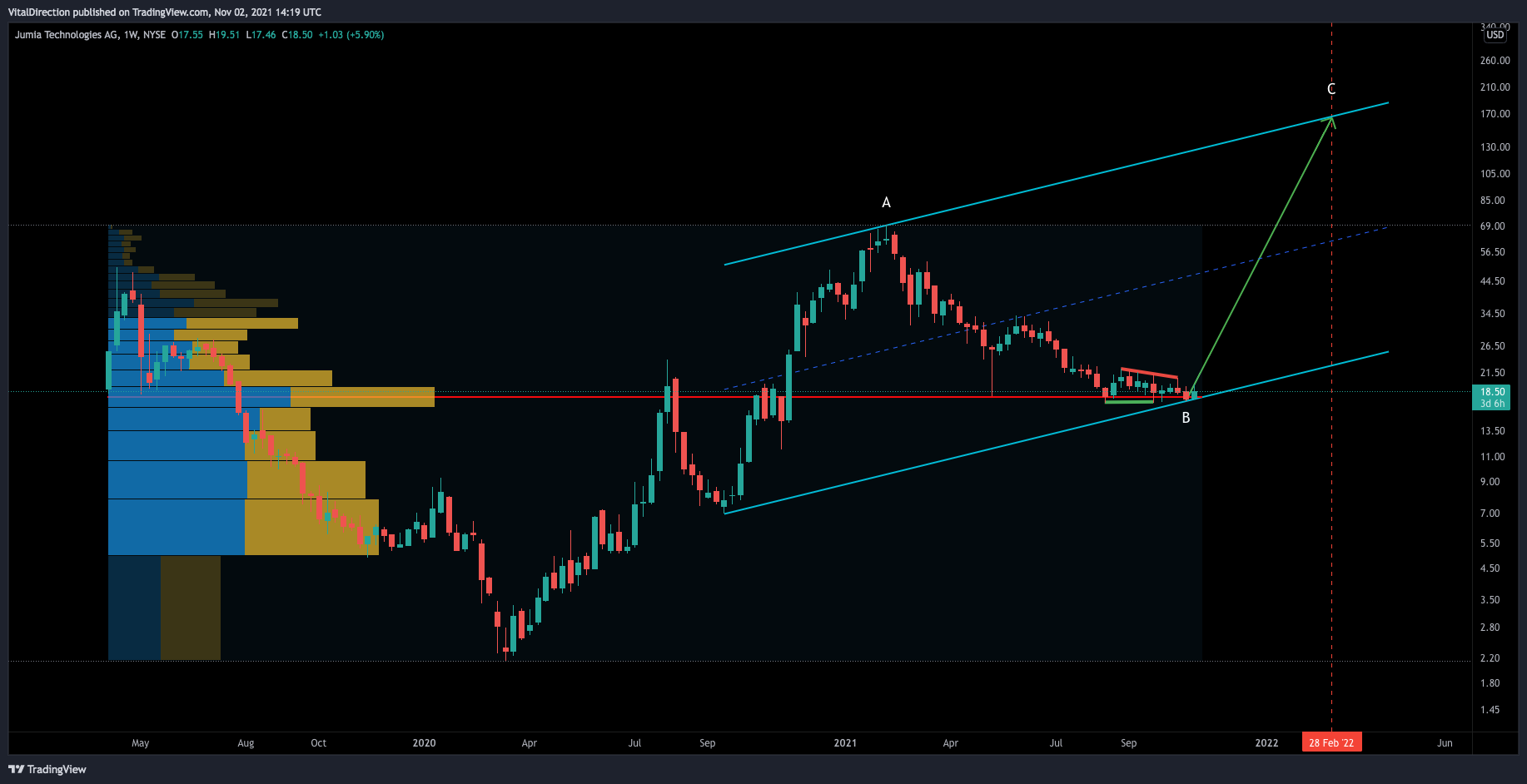The image size is (1527, 784).
Task: Click the 4.50 price axis label
Action: click(1490, 568)
